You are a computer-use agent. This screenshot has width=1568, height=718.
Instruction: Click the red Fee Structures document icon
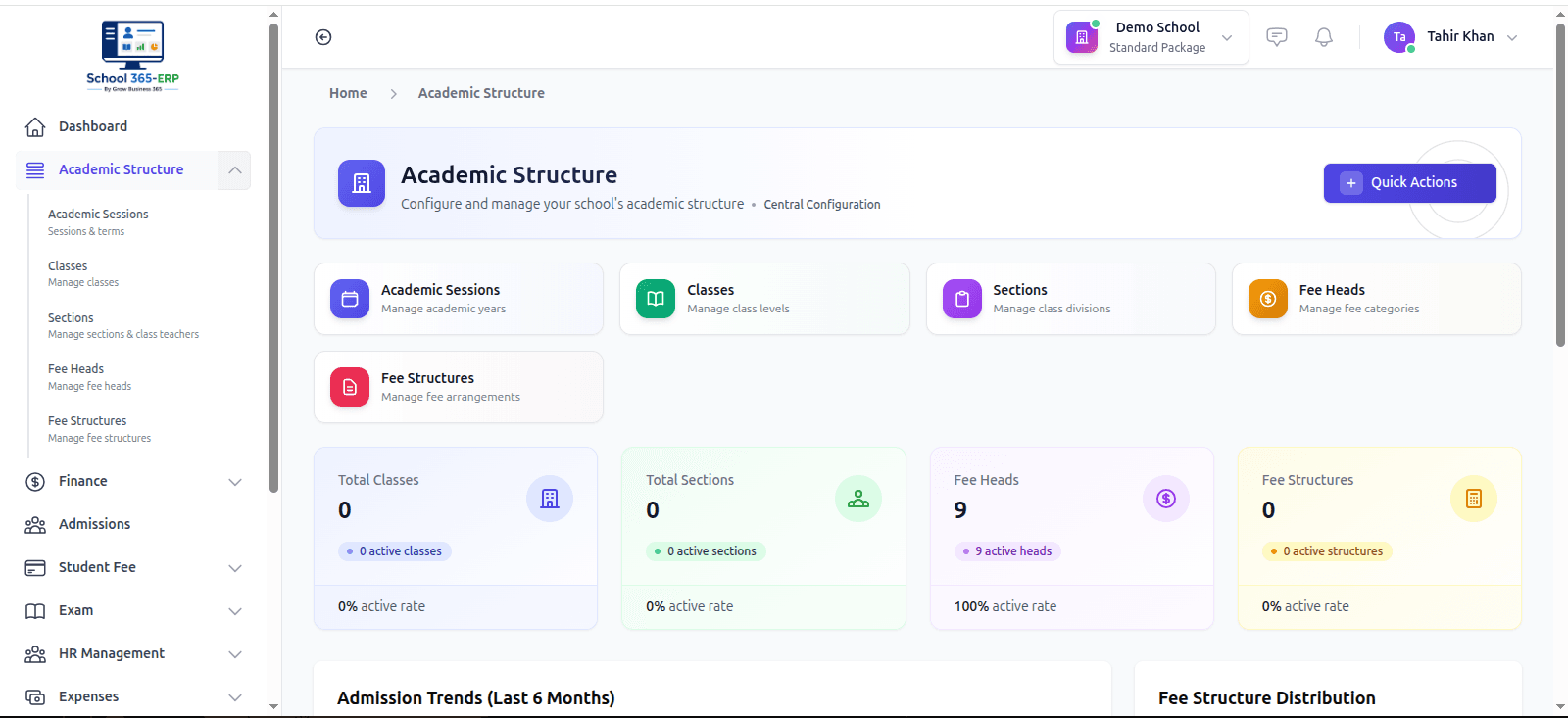pyautogui.click(x=350, y=387)
